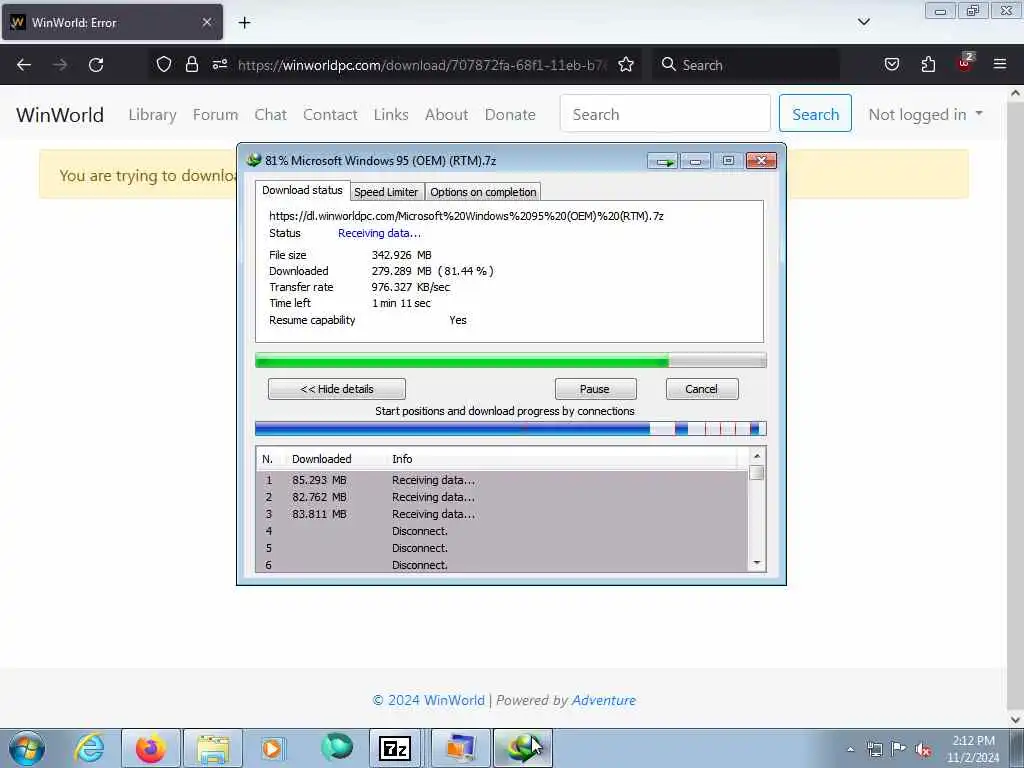Pause the Windows 95 download
Viewport: 1024px width, 768px height.
click(x=595, y=389)
